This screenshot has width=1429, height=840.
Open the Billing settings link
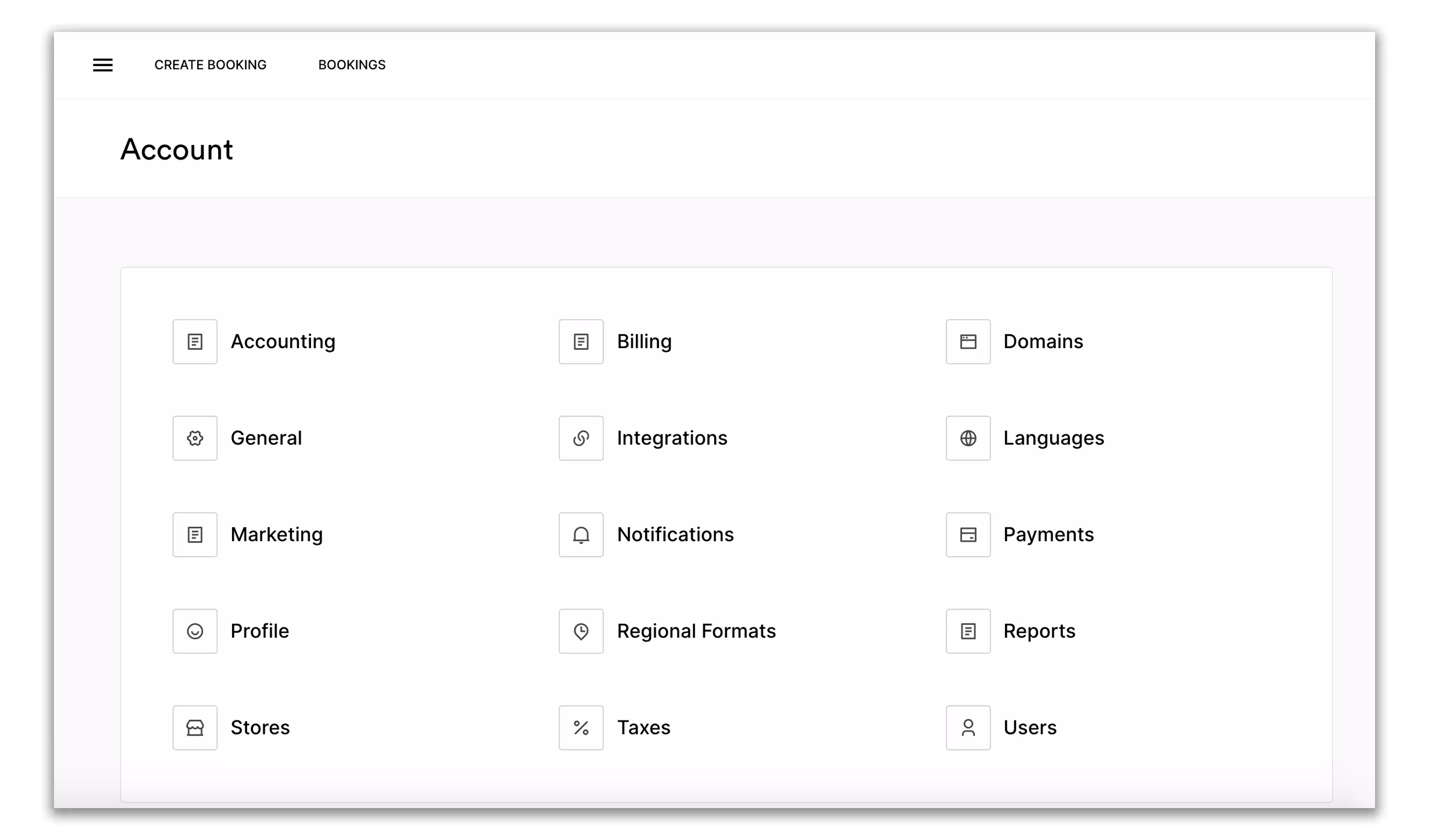point(644,342)
